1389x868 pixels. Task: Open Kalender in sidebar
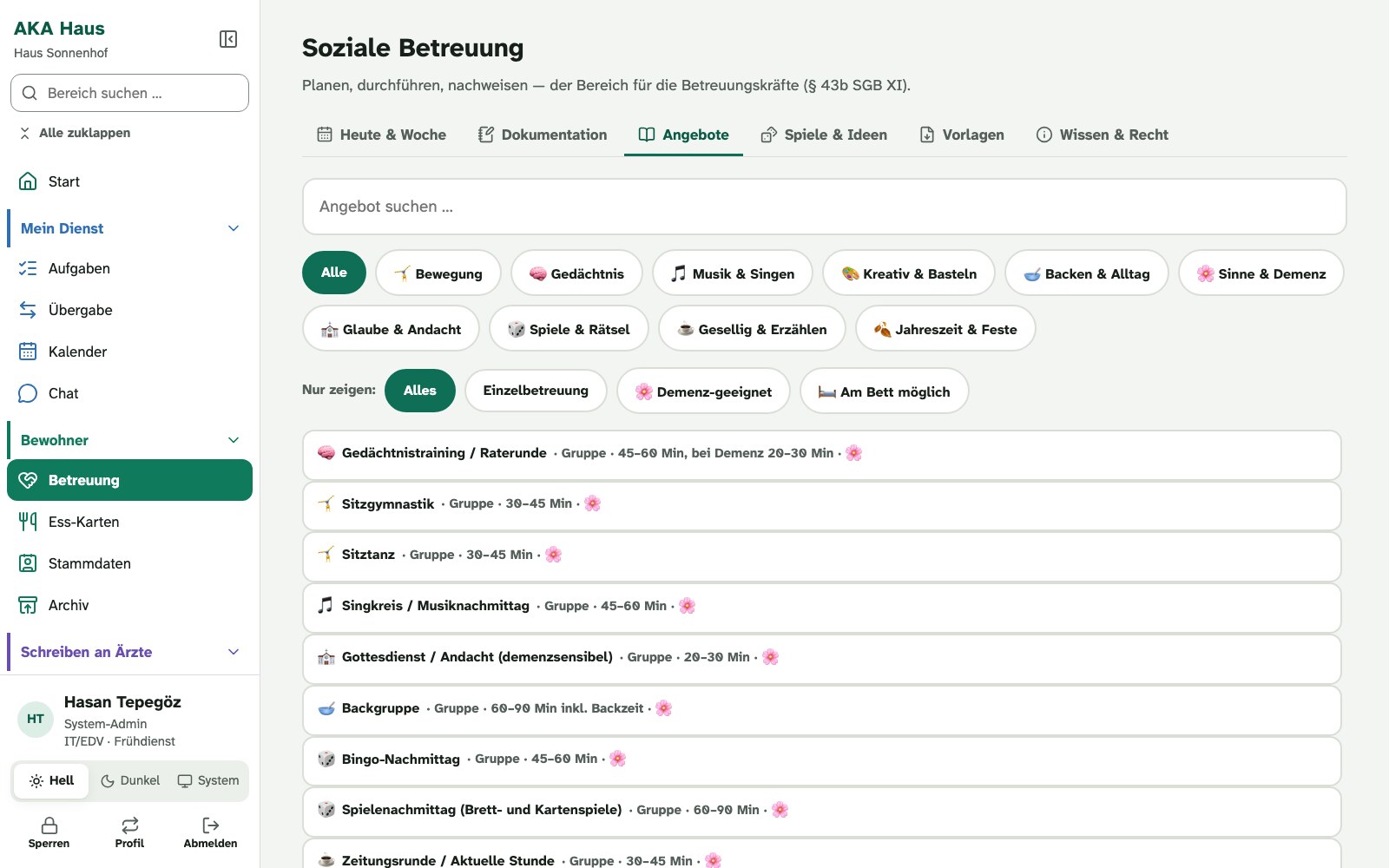(129, 352)
